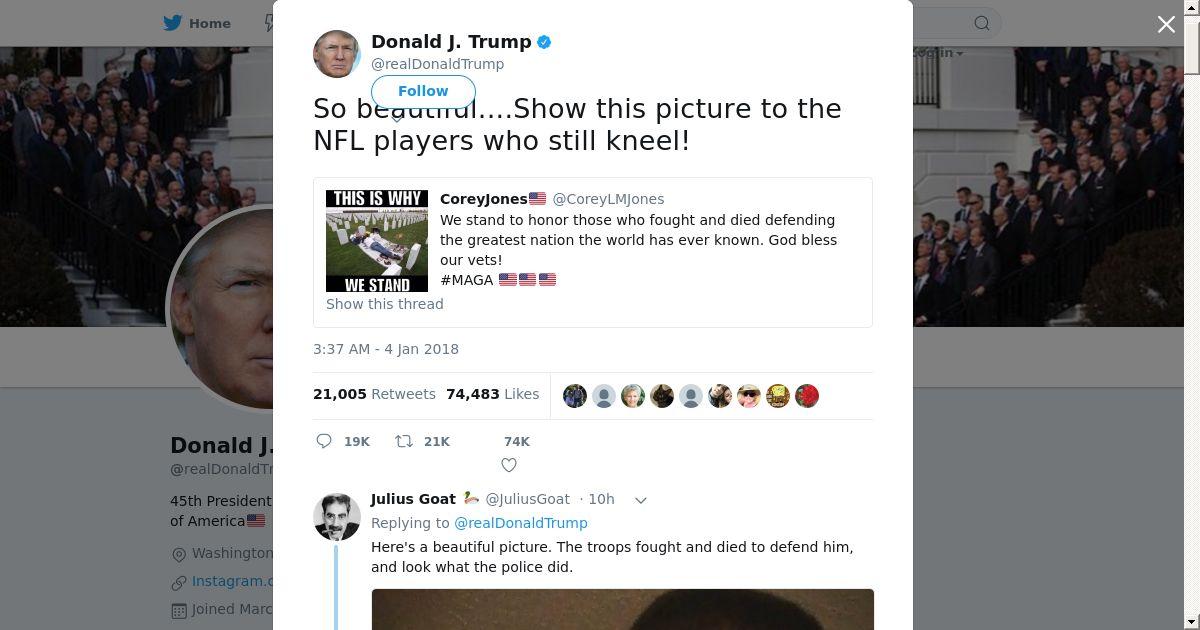Open the Login dropdown menu

936,53
